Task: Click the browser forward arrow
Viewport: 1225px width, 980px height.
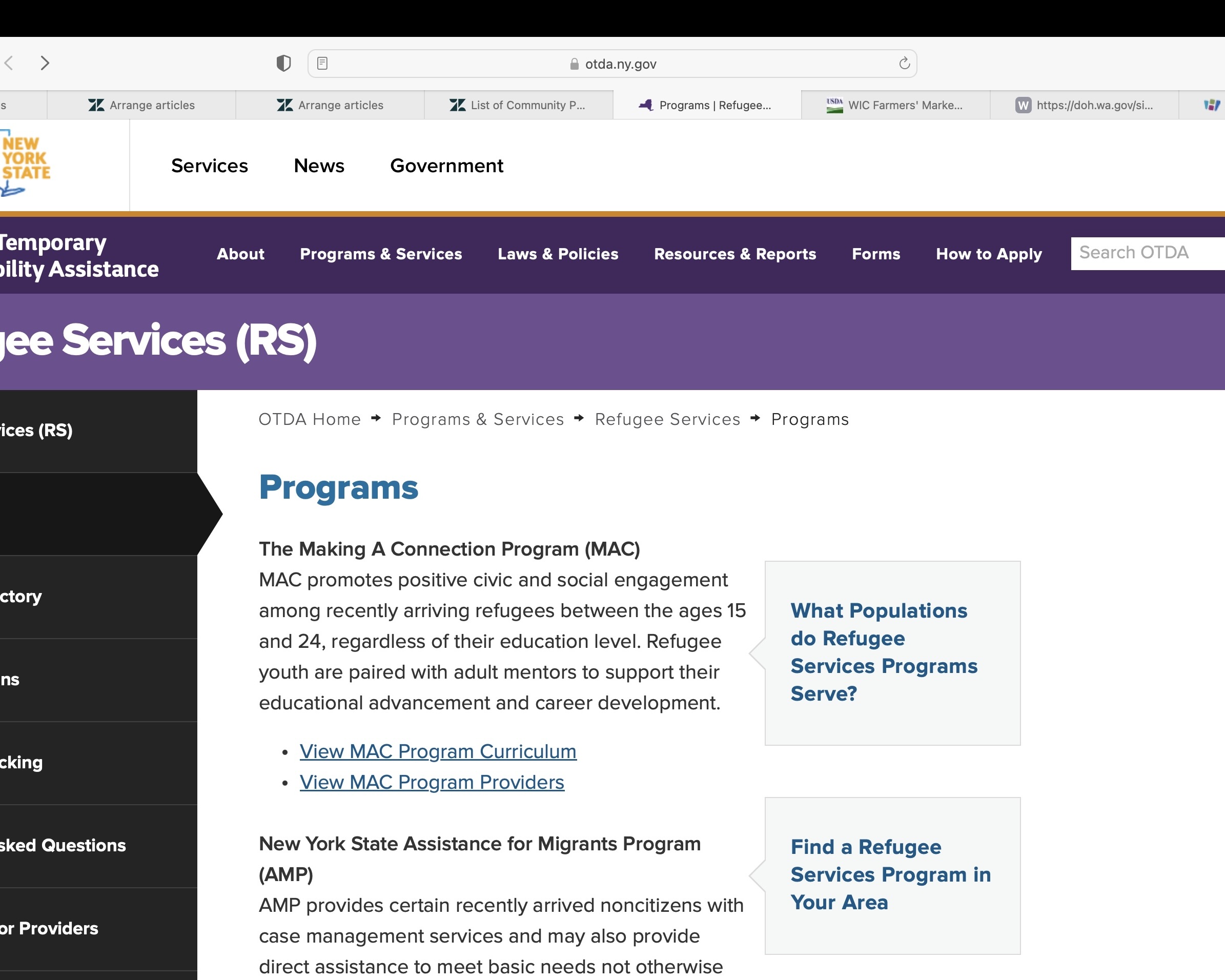Action: [45, 63]
